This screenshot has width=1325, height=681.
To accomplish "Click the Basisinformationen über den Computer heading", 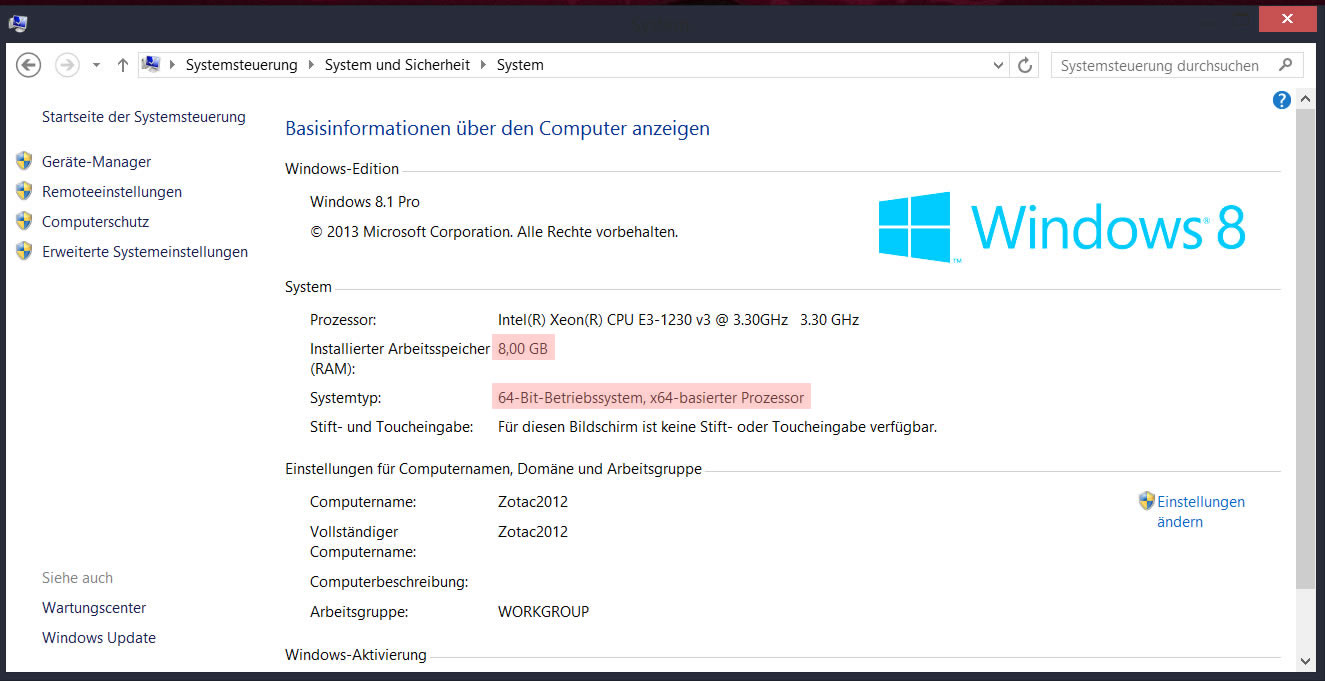I will (x=497, y=128).
